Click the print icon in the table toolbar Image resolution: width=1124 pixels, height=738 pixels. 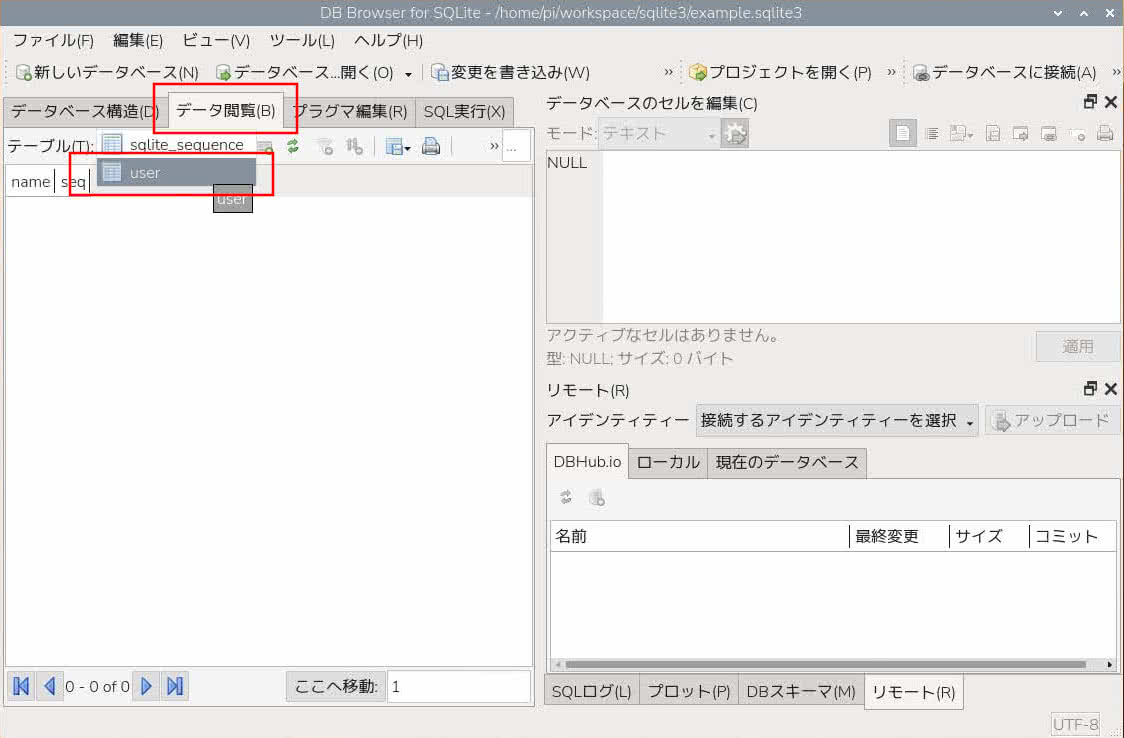click(431, 147)
